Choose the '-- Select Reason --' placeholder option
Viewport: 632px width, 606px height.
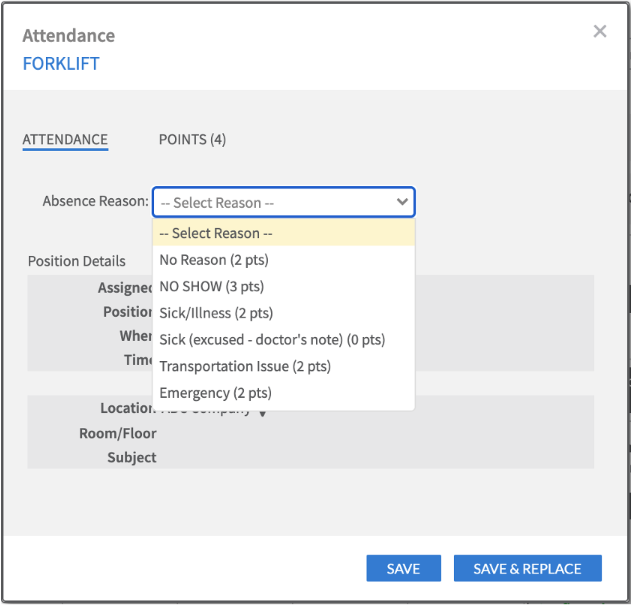tap(284, 233)
